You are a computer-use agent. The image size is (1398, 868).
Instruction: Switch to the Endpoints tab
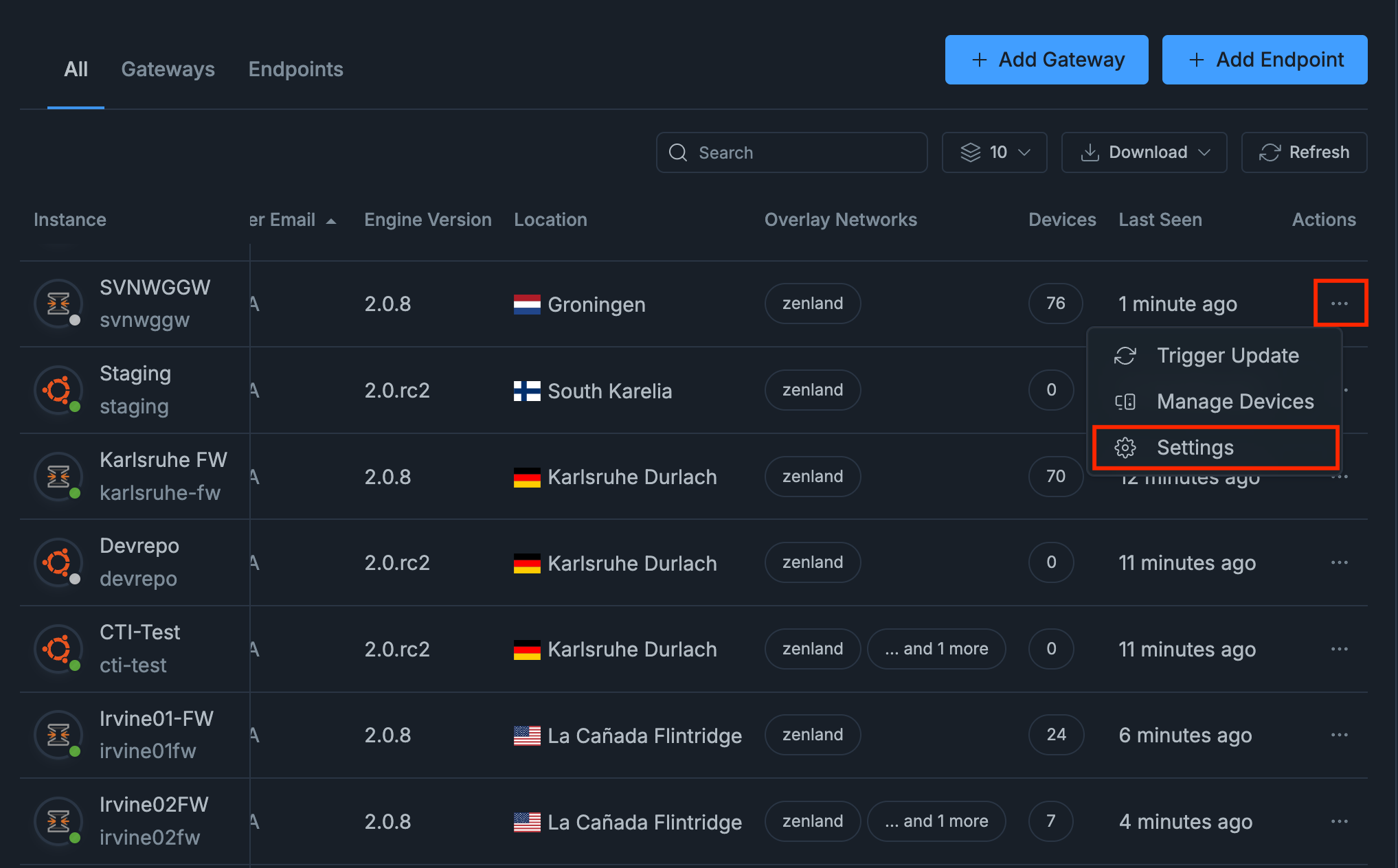coord(295,69)
